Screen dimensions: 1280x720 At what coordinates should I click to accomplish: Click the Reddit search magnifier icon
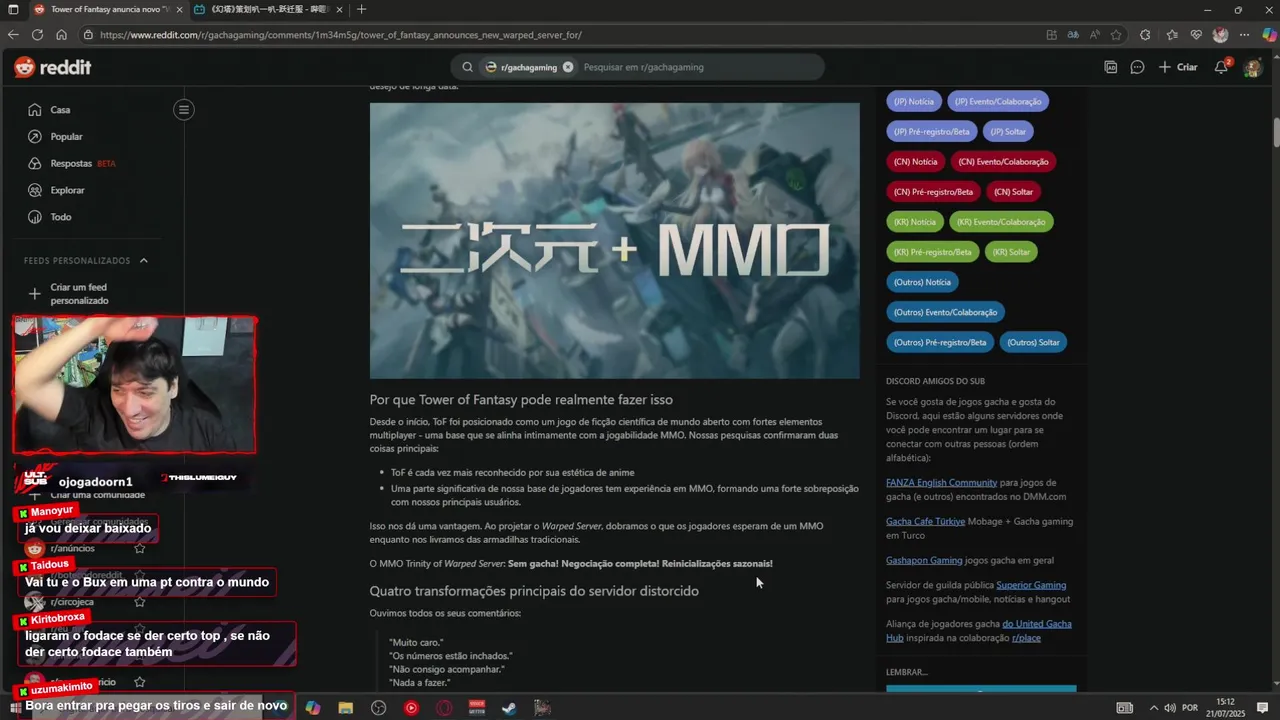(x=467, y=67)
